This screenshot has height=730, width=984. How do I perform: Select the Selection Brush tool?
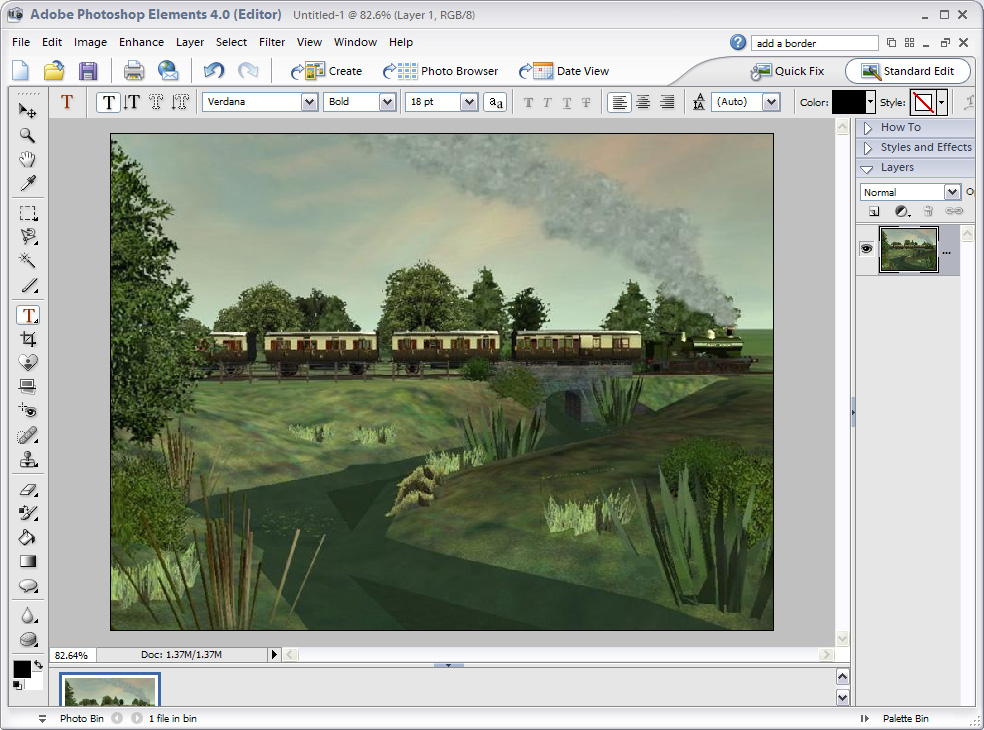[28, 285]
